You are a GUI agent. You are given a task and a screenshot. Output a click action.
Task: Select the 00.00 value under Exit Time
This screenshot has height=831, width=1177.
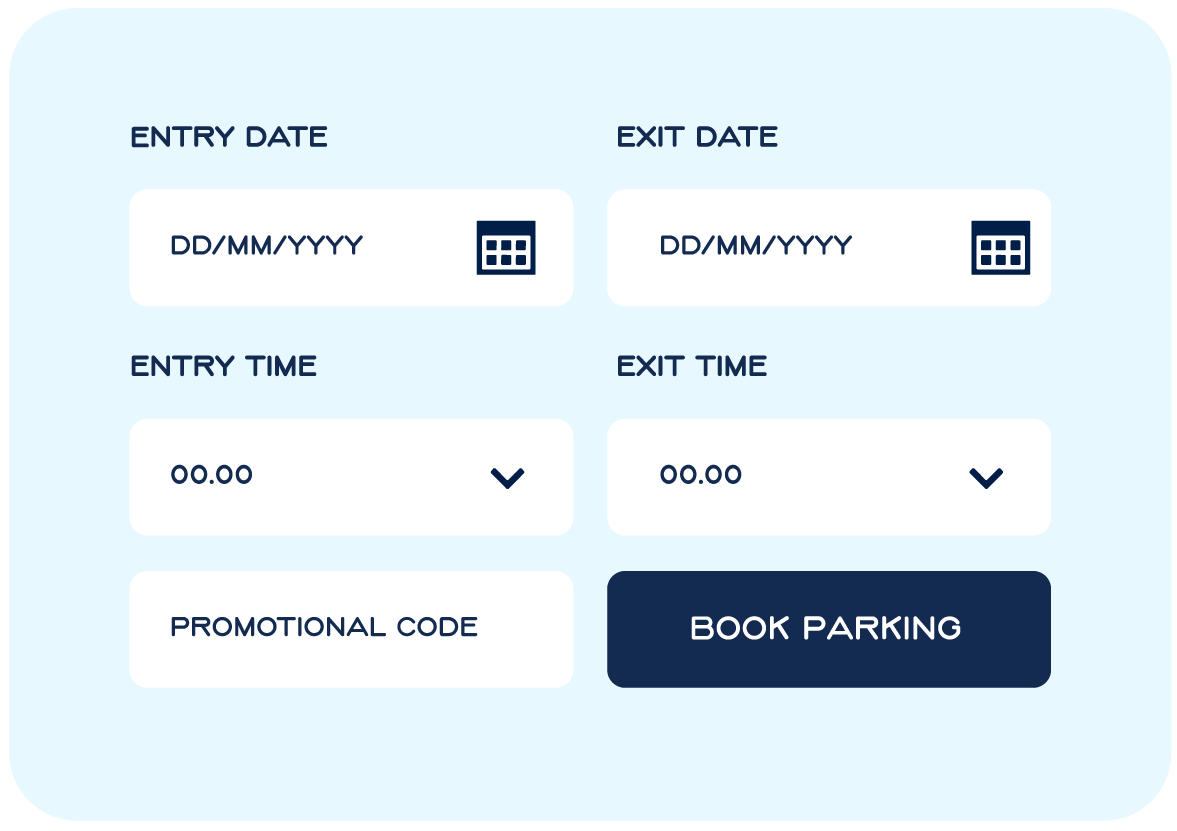click(x=701, y=474)
